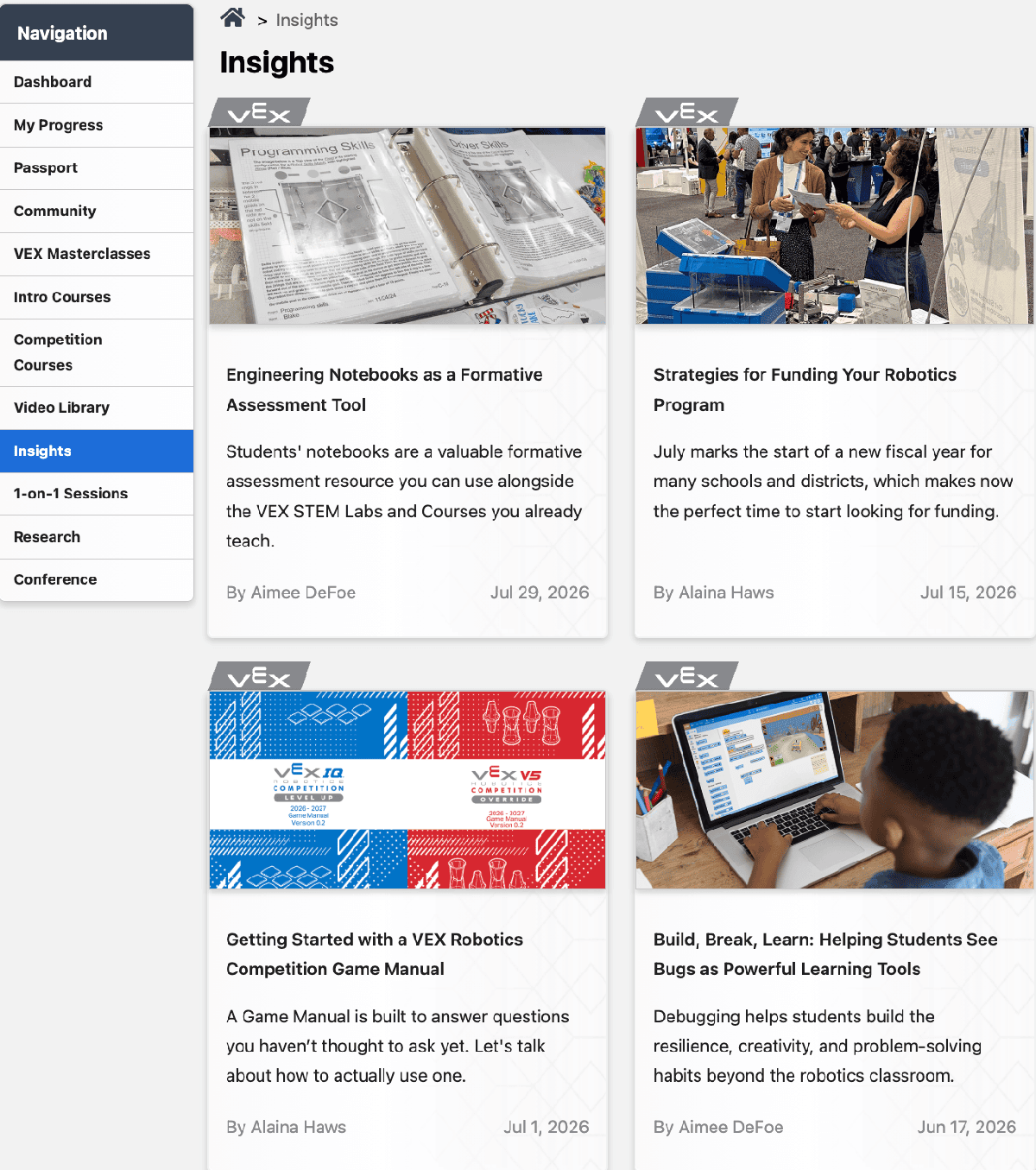This screenshot has width=1036, height=1170.
Task: Open article Strategies for Funding Your Robotics Program
Action: click(x=805, y=389)
